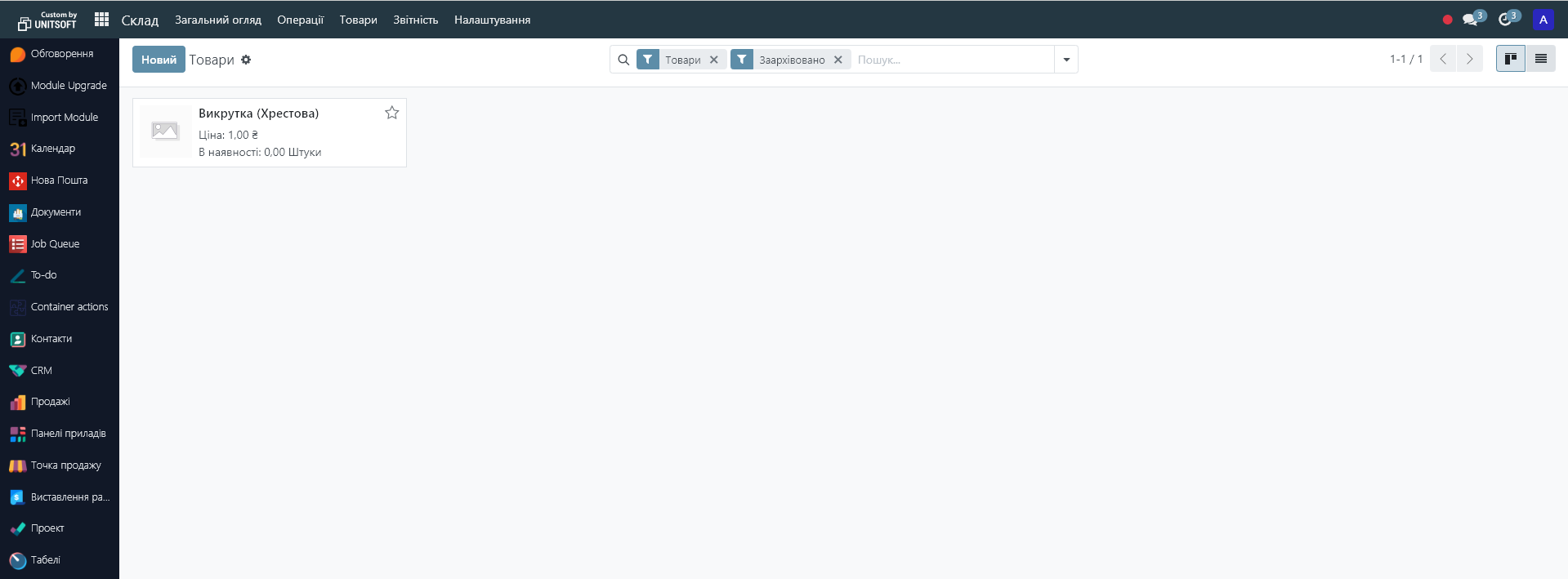Open the apps grid menu icon
Viewport: 1568px width, 579px height.
tap(101, 20)
